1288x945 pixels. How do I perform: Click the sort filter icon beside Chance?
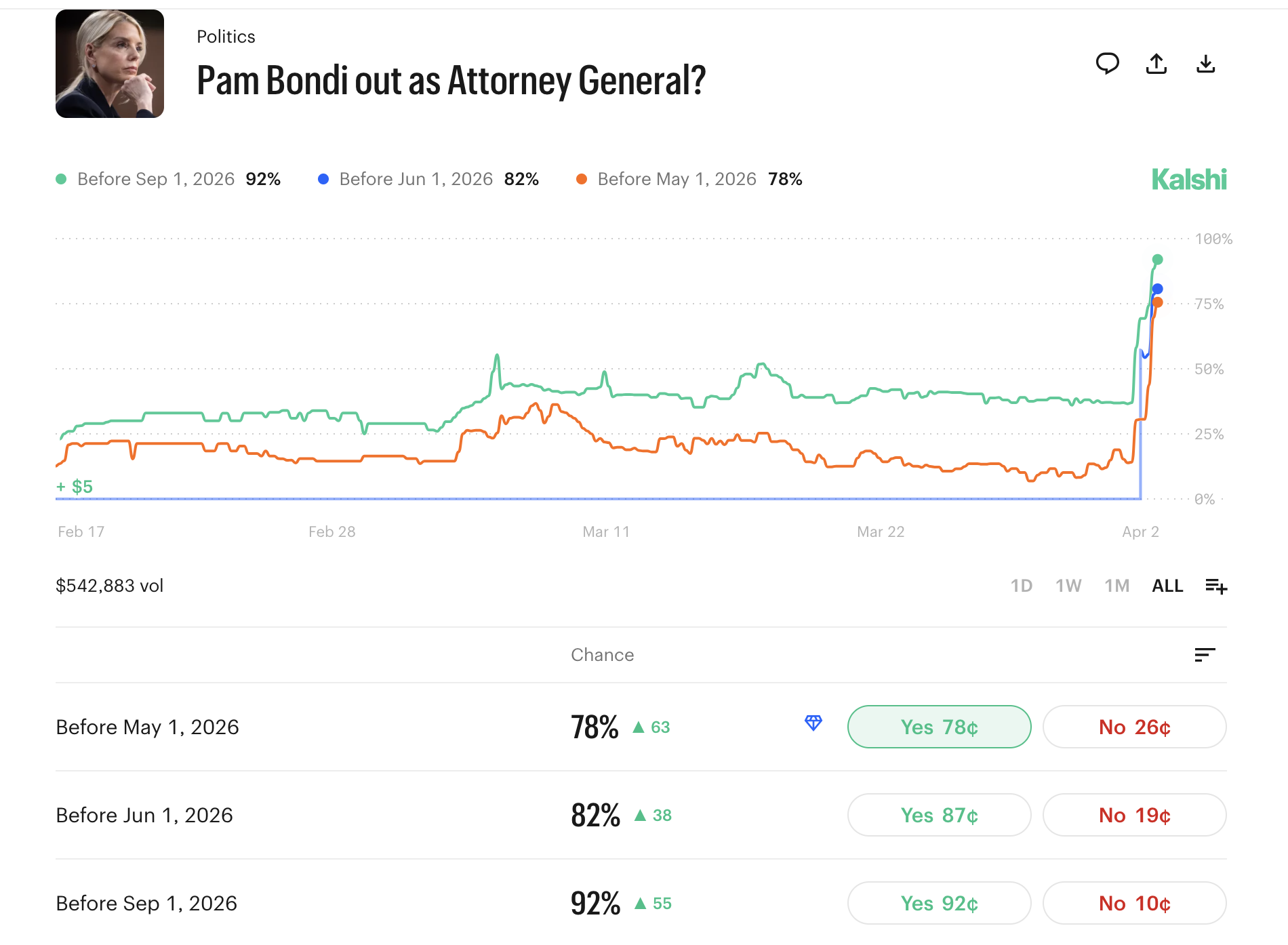point(1205,655)
